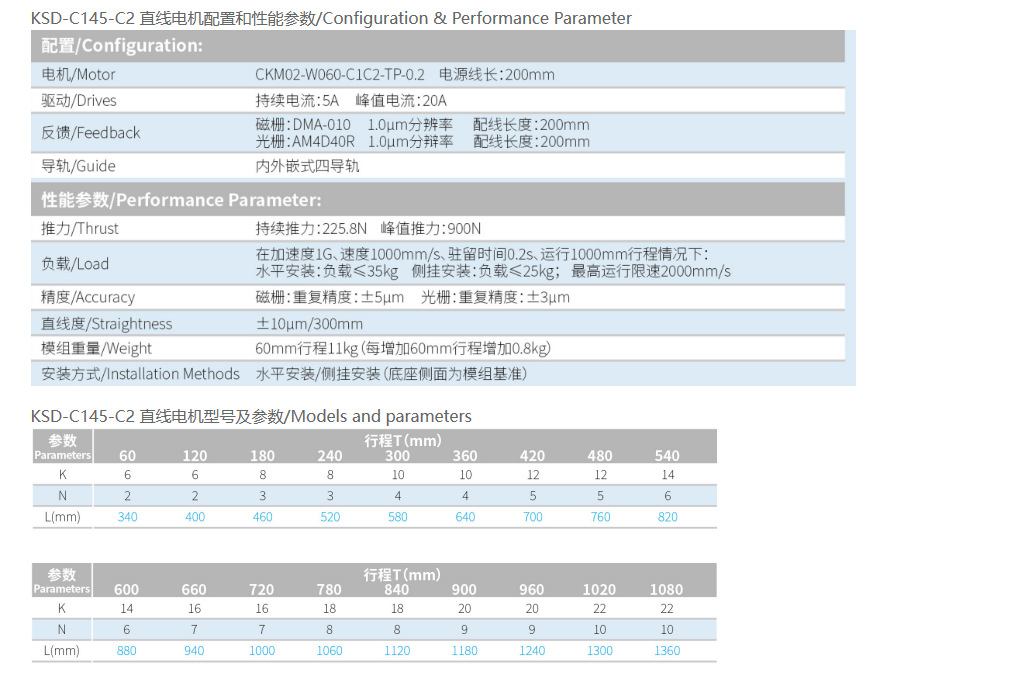This screenshot has height=674, width=1025.
Task: Click the 驱动/Drives row label
Action: (x=79, y=101)
